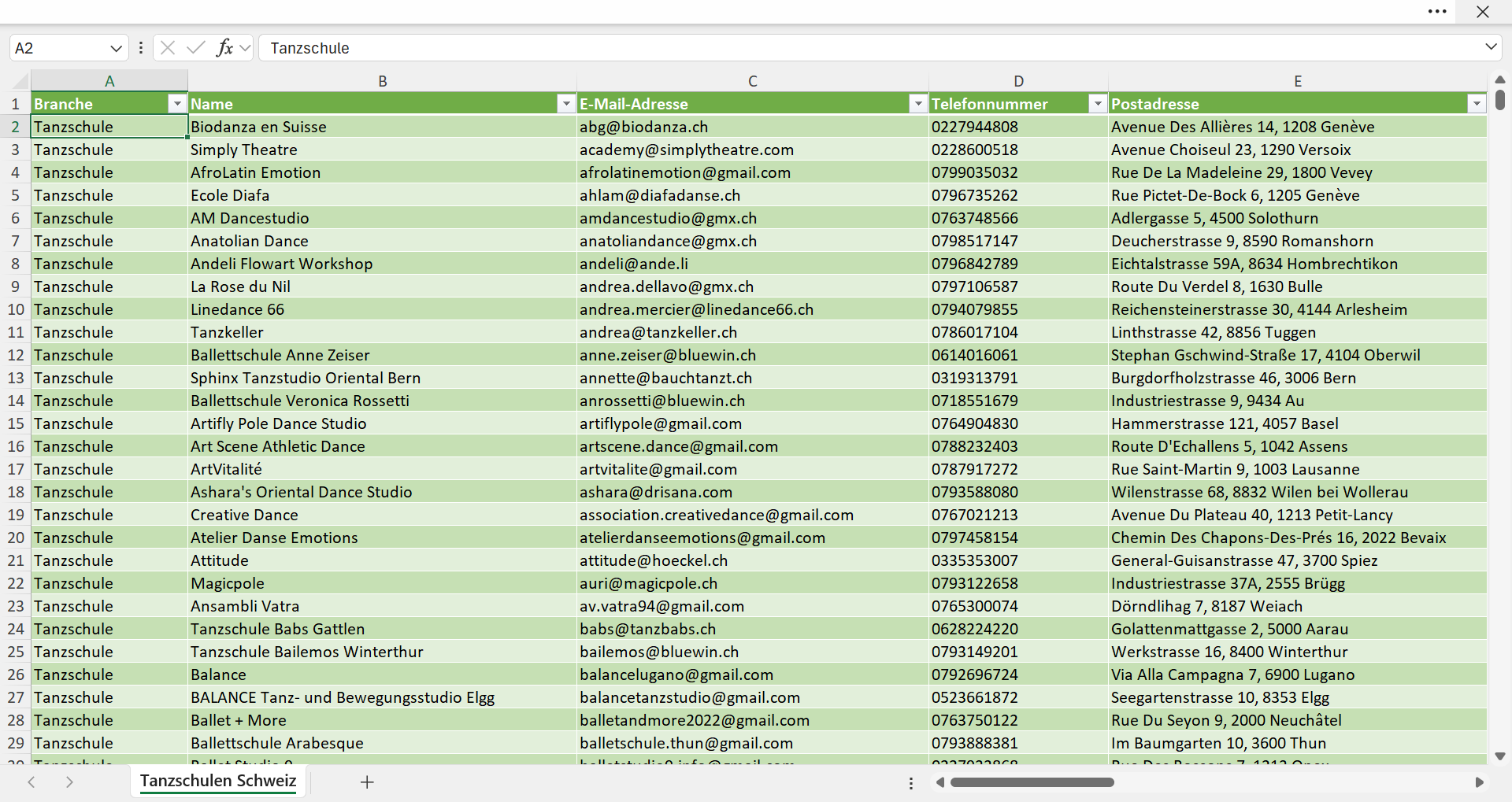This screenshot has width=1512, height=802.
Task: Select Ashara's Oriental Dance Studio cell
Action: pos(383,492)
